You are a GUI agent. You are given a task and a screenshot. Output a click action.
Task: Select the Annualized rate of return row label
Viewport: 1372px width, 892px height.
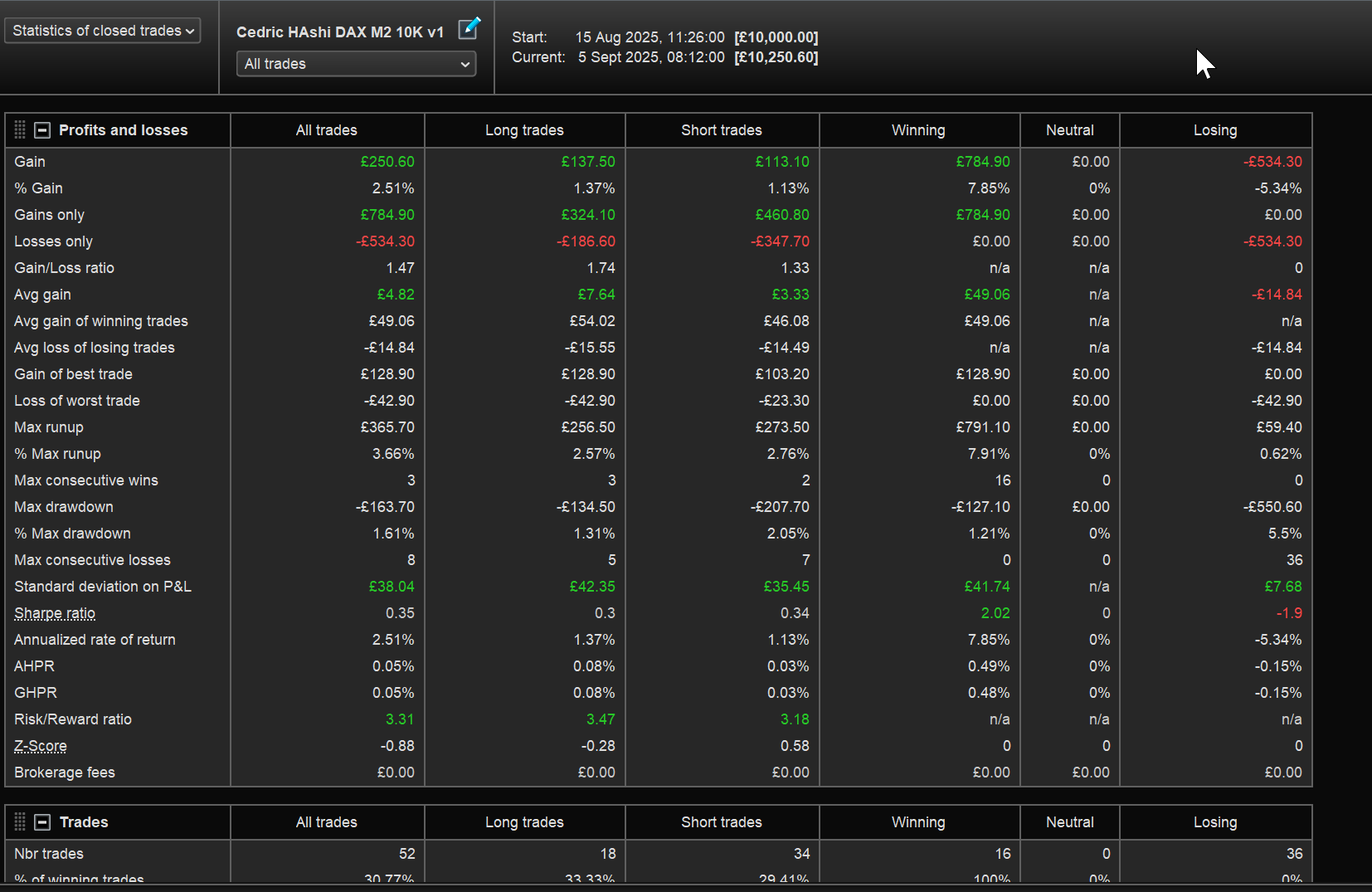pyautogui.click(x=95, y=640)
